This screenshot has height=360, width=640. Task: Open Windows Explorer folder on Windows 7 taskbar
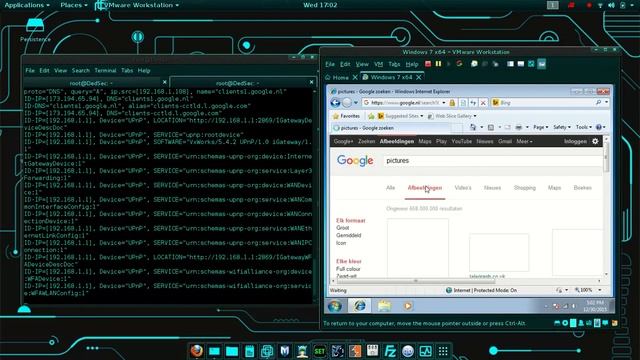pyautogui.click(x=384, y=306)
